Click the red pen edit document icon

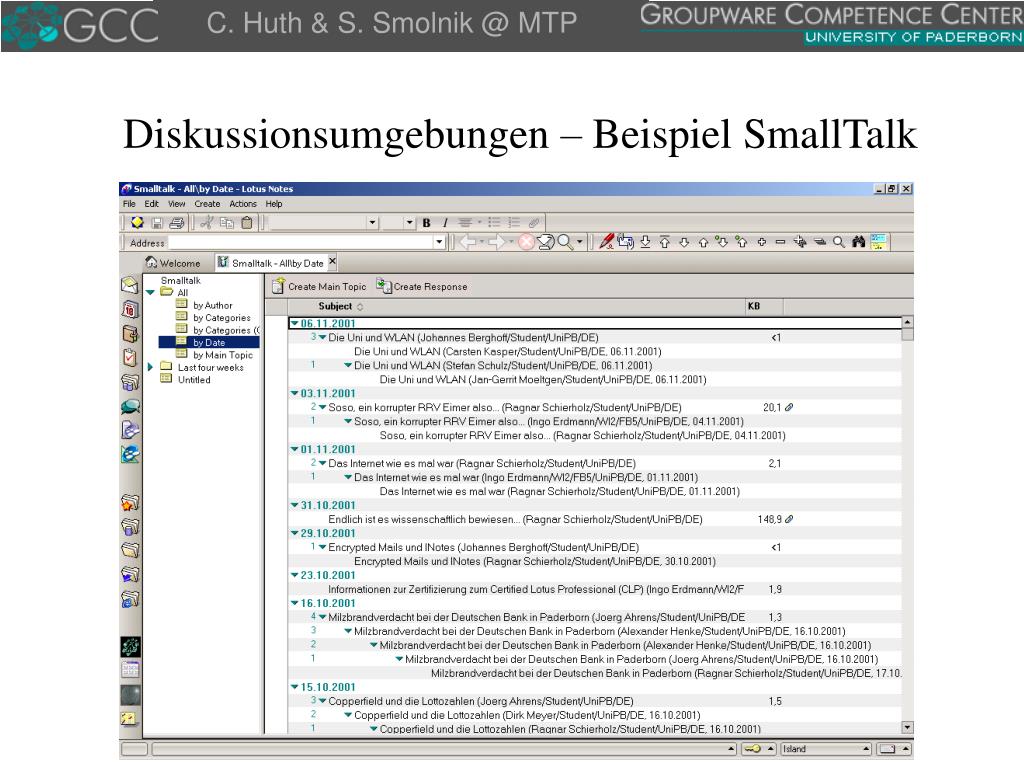(x=606, y=242)
